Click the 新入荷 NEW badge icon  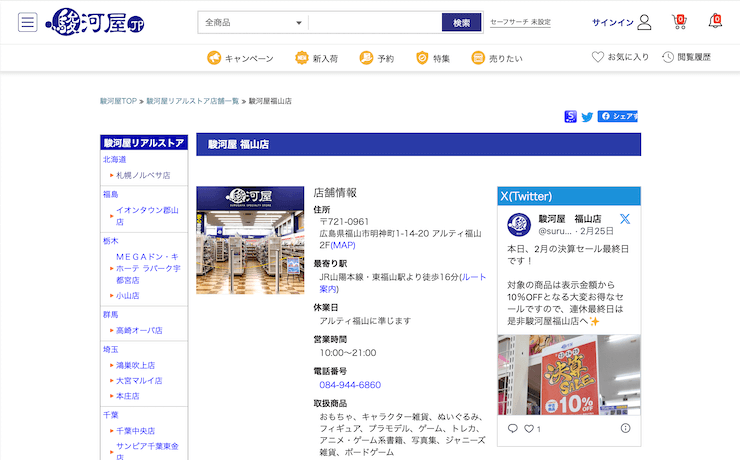[302, 58]
